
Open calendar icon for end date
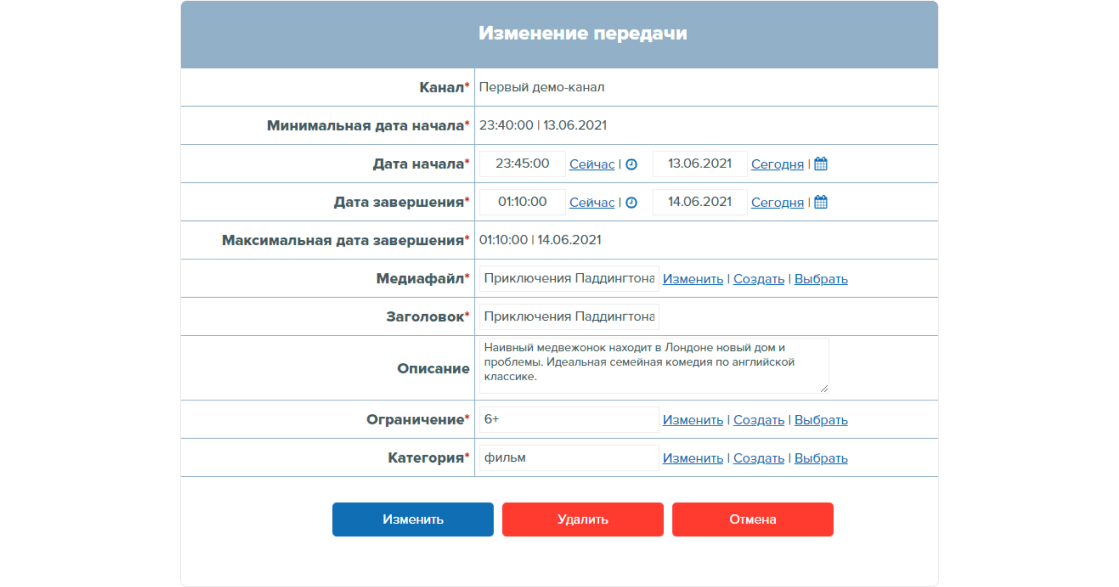pos(821,202)
